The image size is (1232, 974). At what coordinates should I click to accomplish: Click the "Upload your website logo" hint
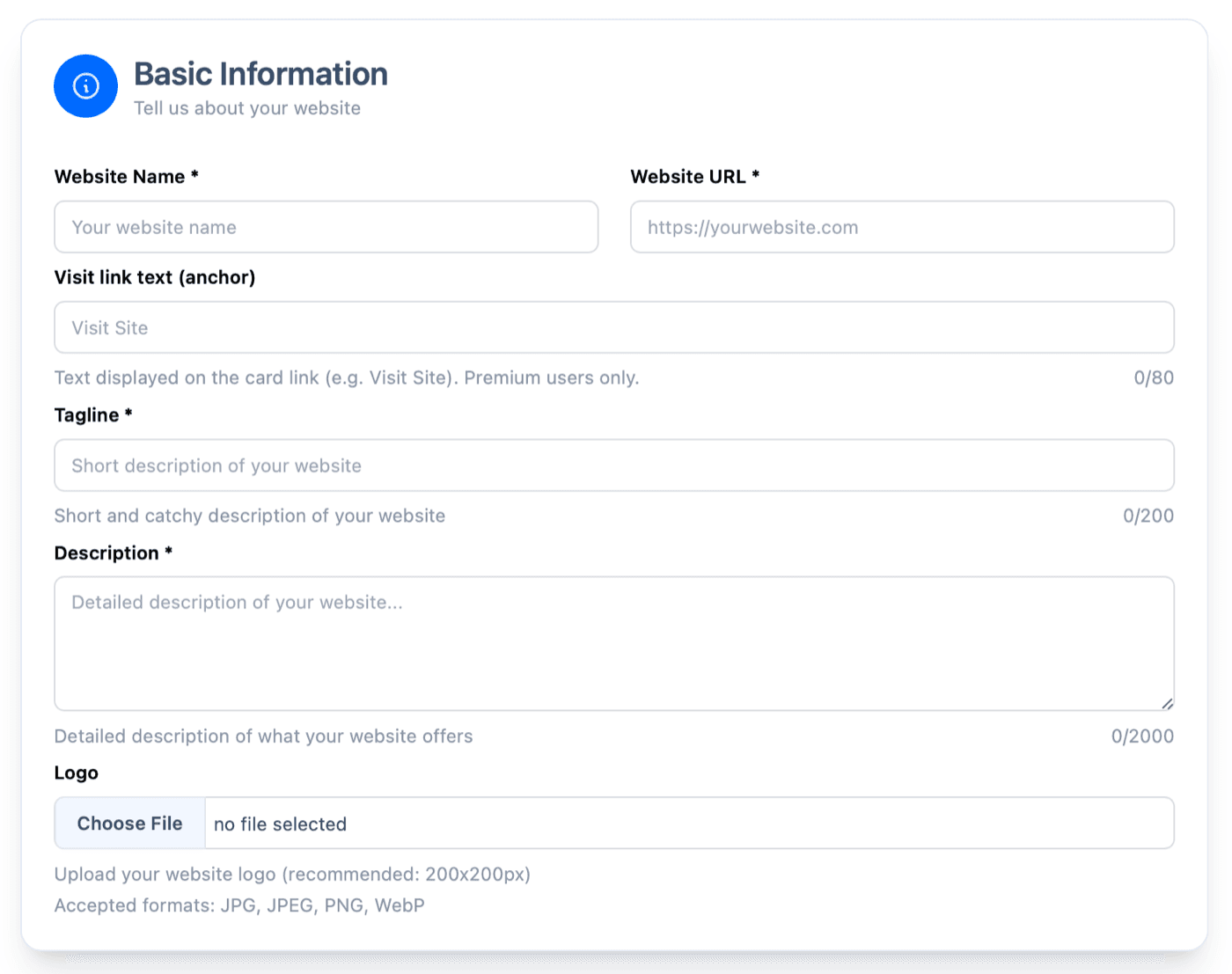pos(292,875)
